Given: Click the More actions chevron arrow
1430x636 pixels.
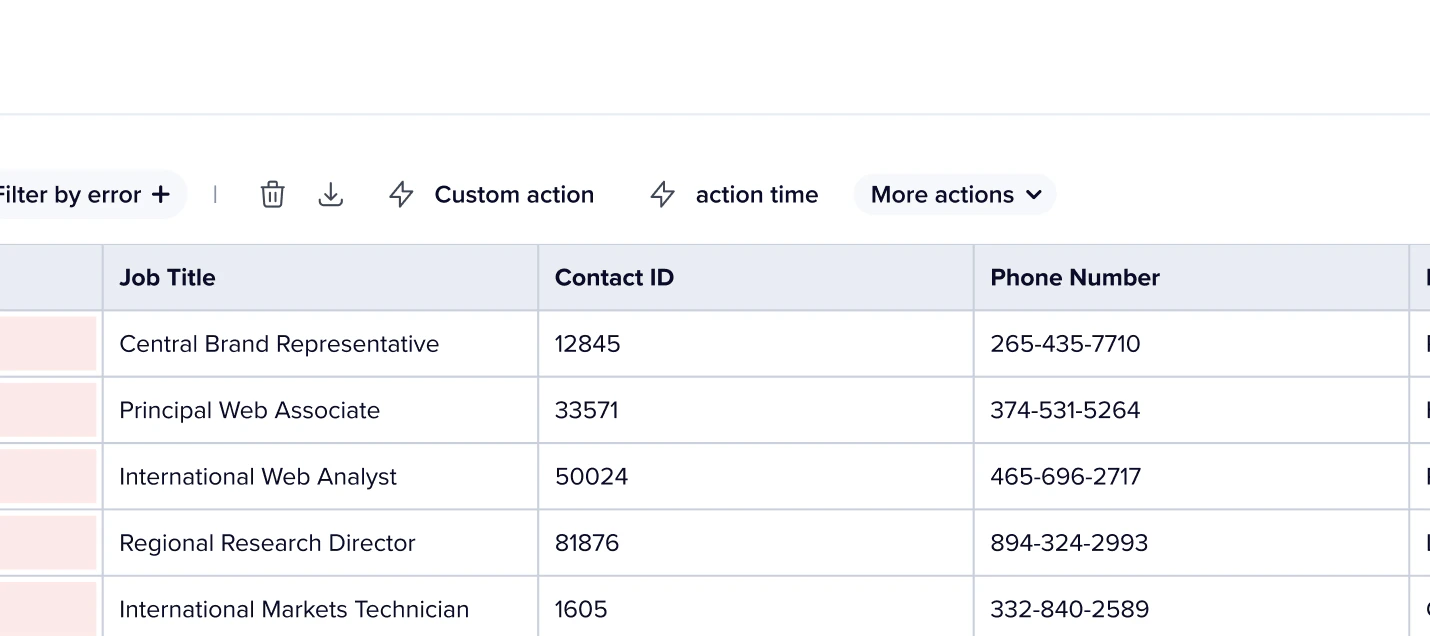Looking at the screenshot, I should tap(1034, 194).
